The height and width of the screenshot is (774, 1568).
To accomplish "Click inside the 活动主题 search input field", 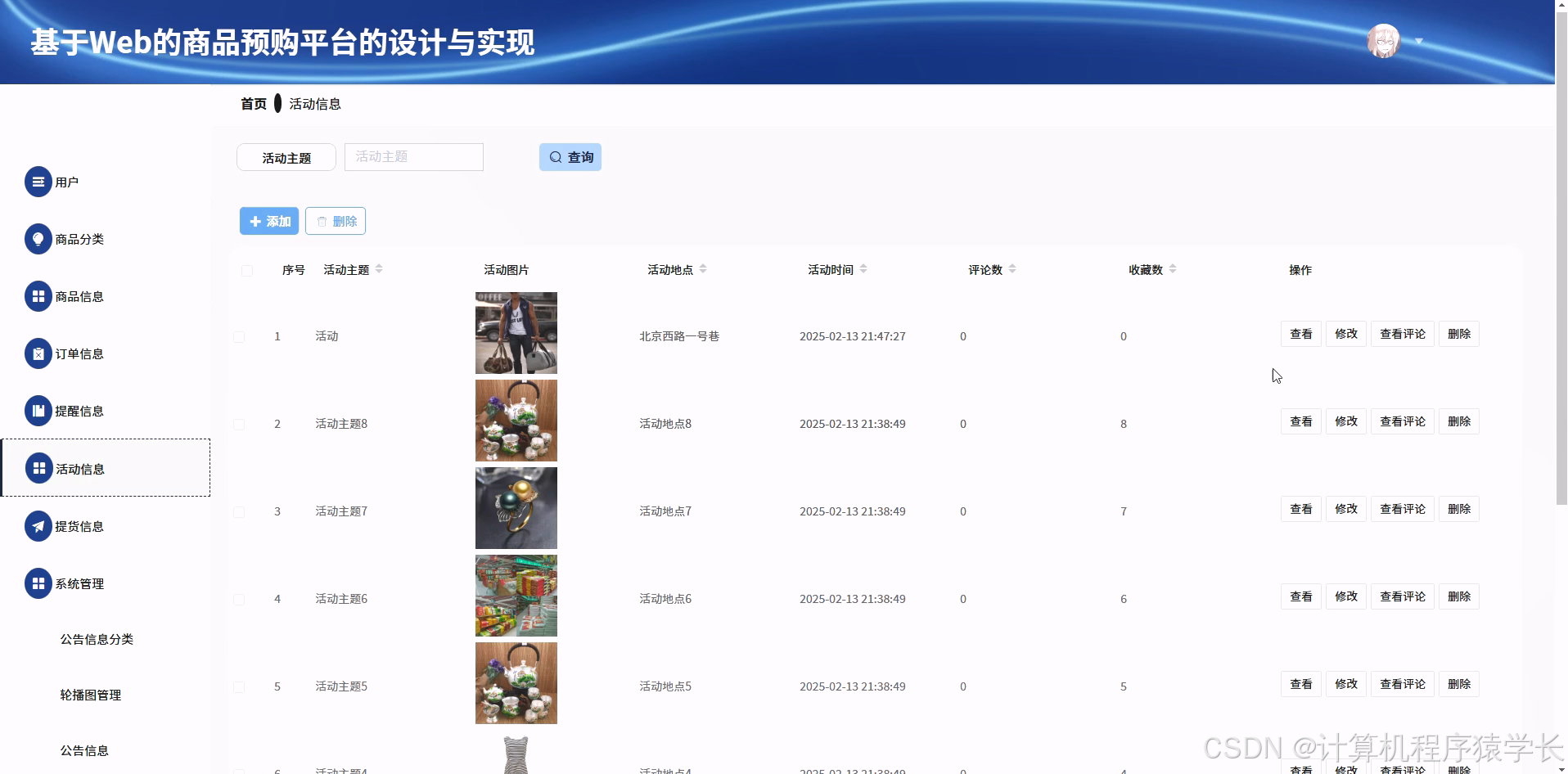I will (x=412, y=156).
